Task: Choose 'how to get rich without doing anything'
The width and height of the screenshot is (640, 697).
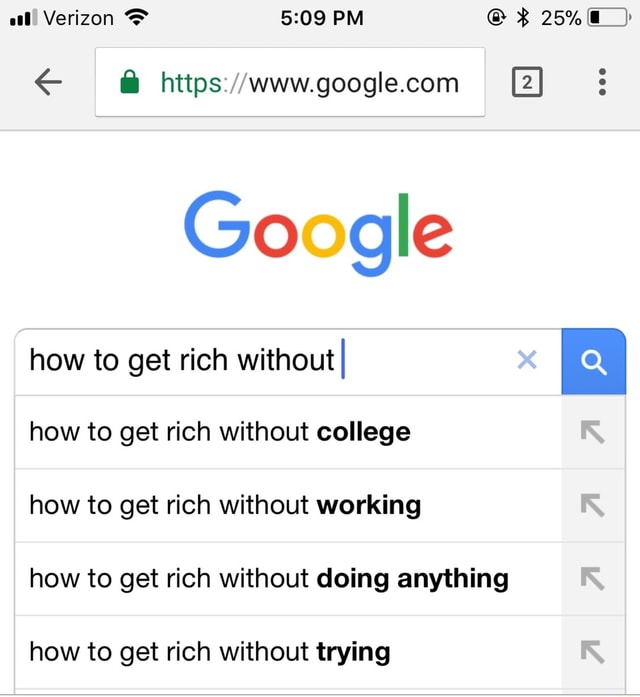Action: [268, 579]
